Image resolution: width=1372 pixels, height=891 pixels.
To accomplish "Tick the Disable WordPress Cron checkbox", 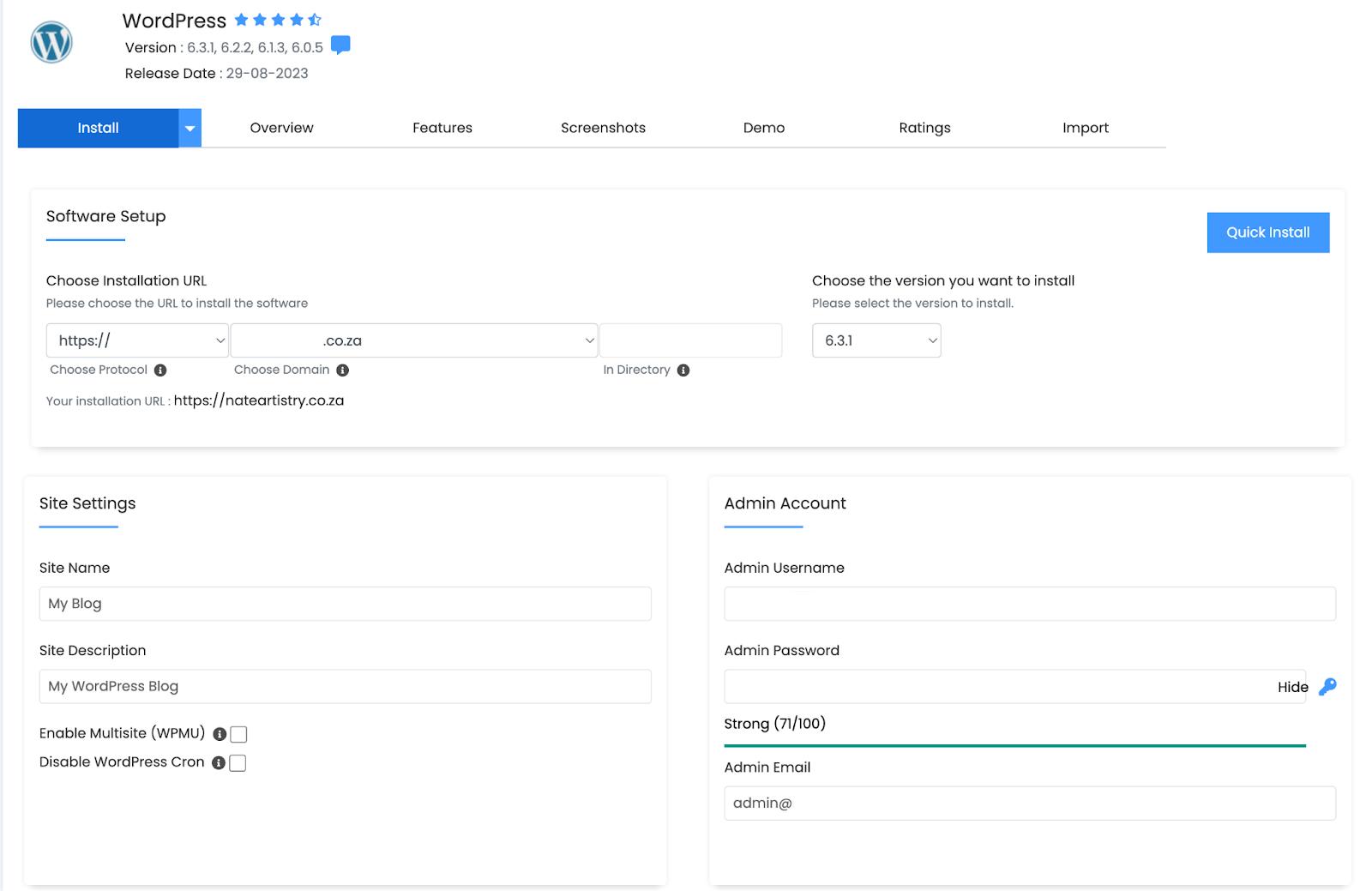I will tap(238, 763).
